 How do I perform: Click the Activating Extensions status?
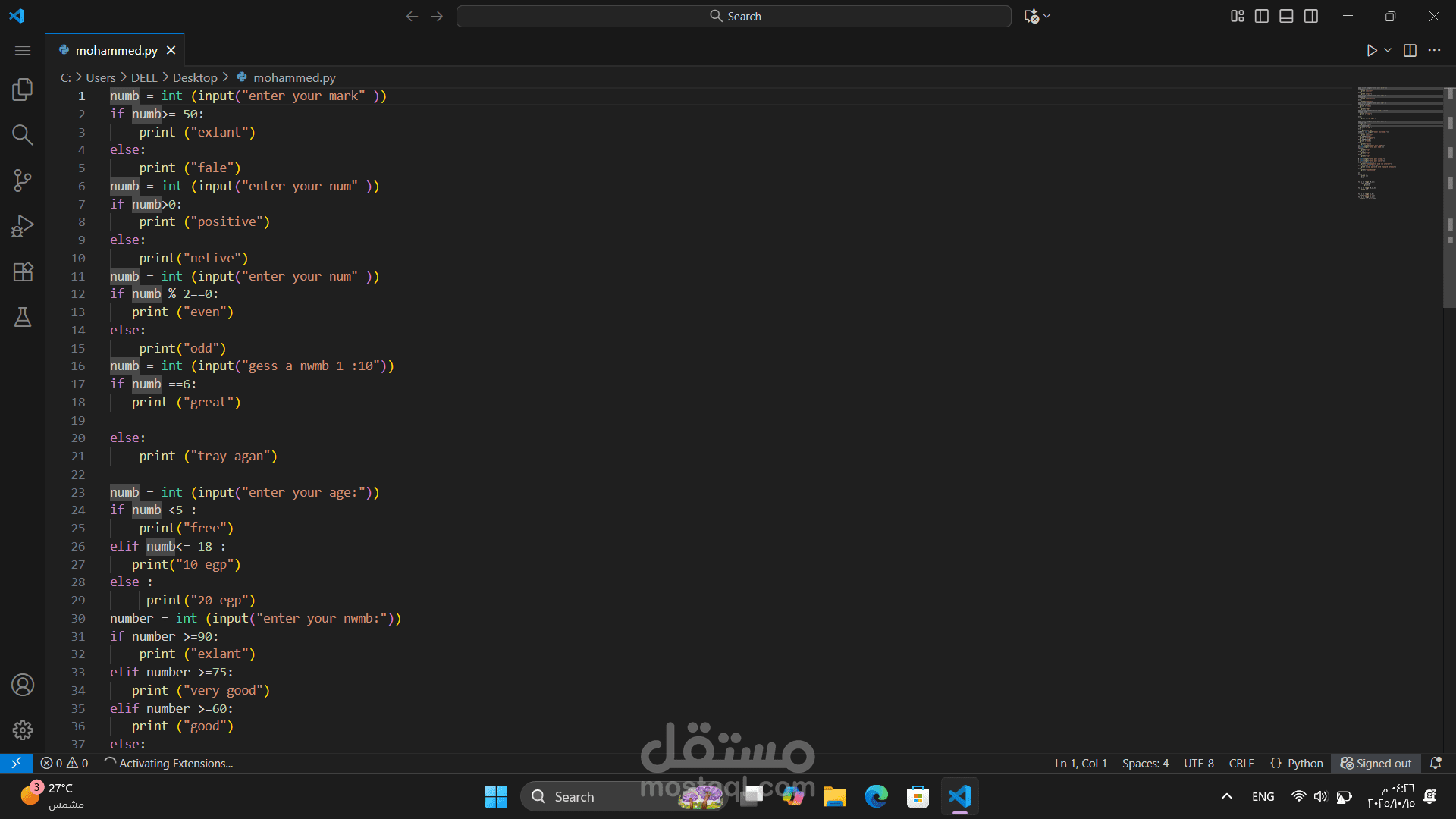[x=169, y=763]
